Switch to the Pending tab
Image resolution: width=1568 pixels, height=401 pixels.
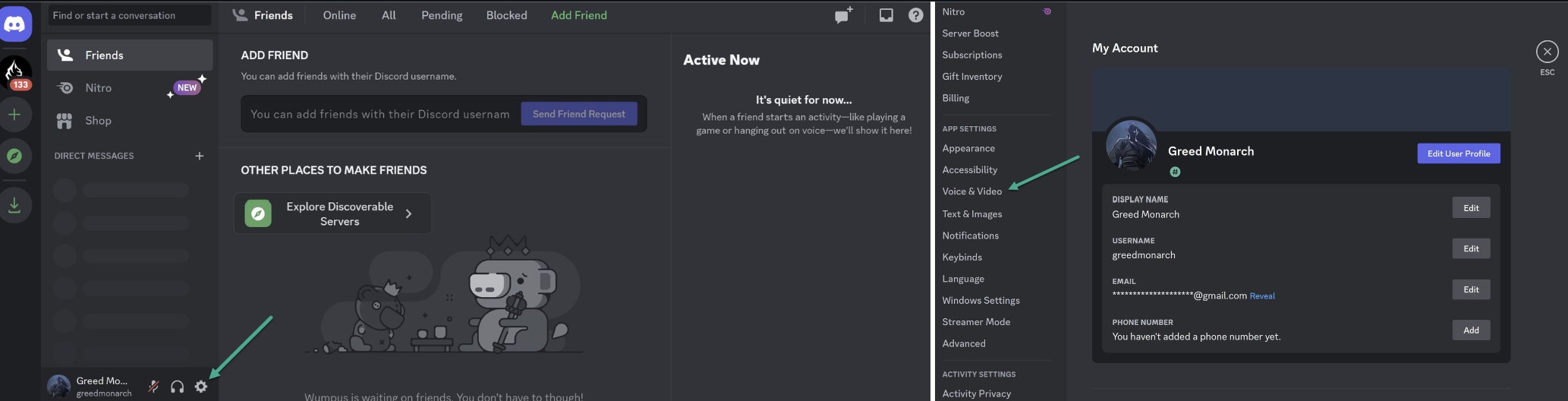tap(442, 15)
